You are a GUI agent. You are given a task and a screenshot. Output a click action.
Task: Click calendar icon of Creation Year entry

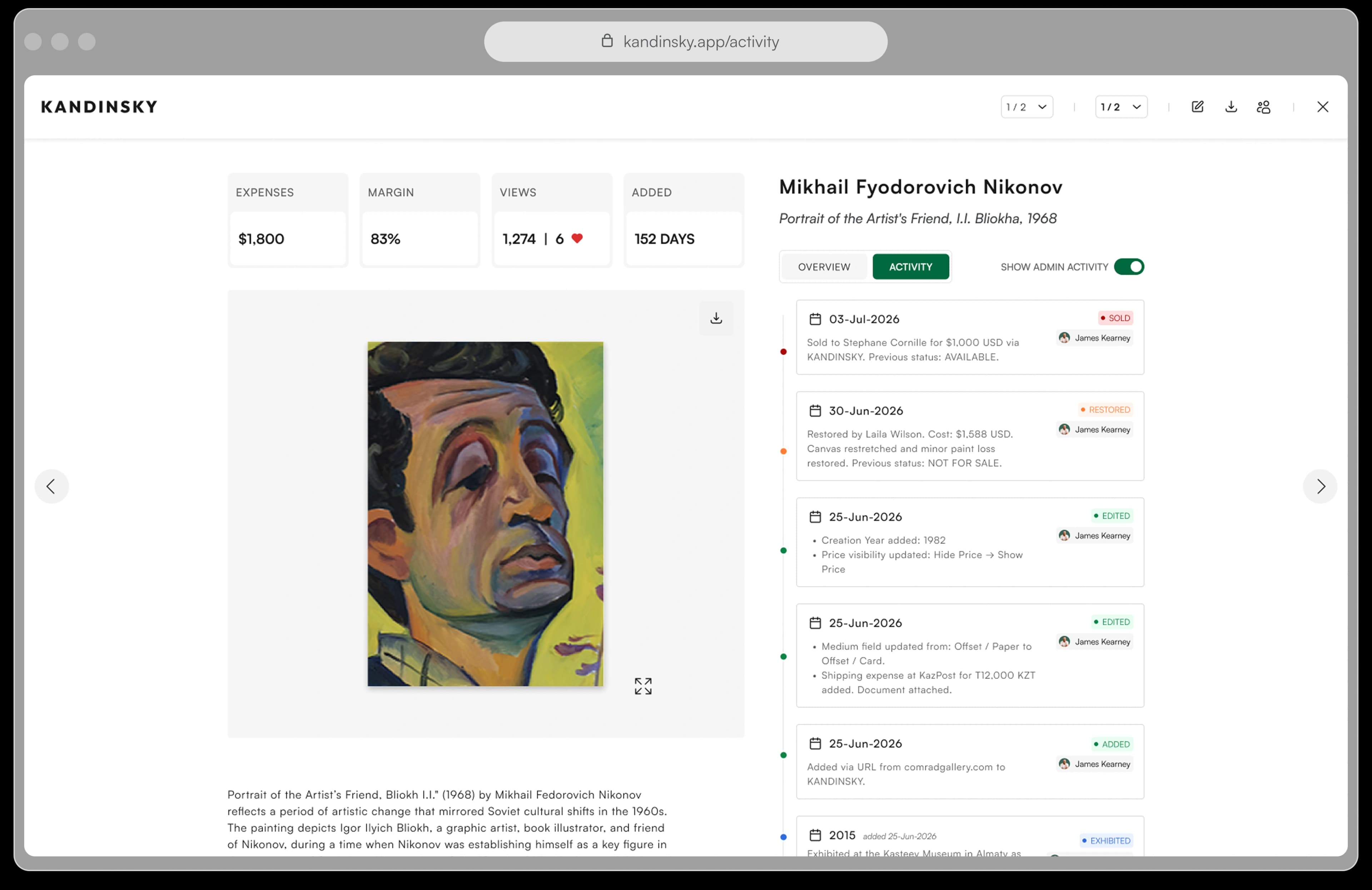[815, 516]
